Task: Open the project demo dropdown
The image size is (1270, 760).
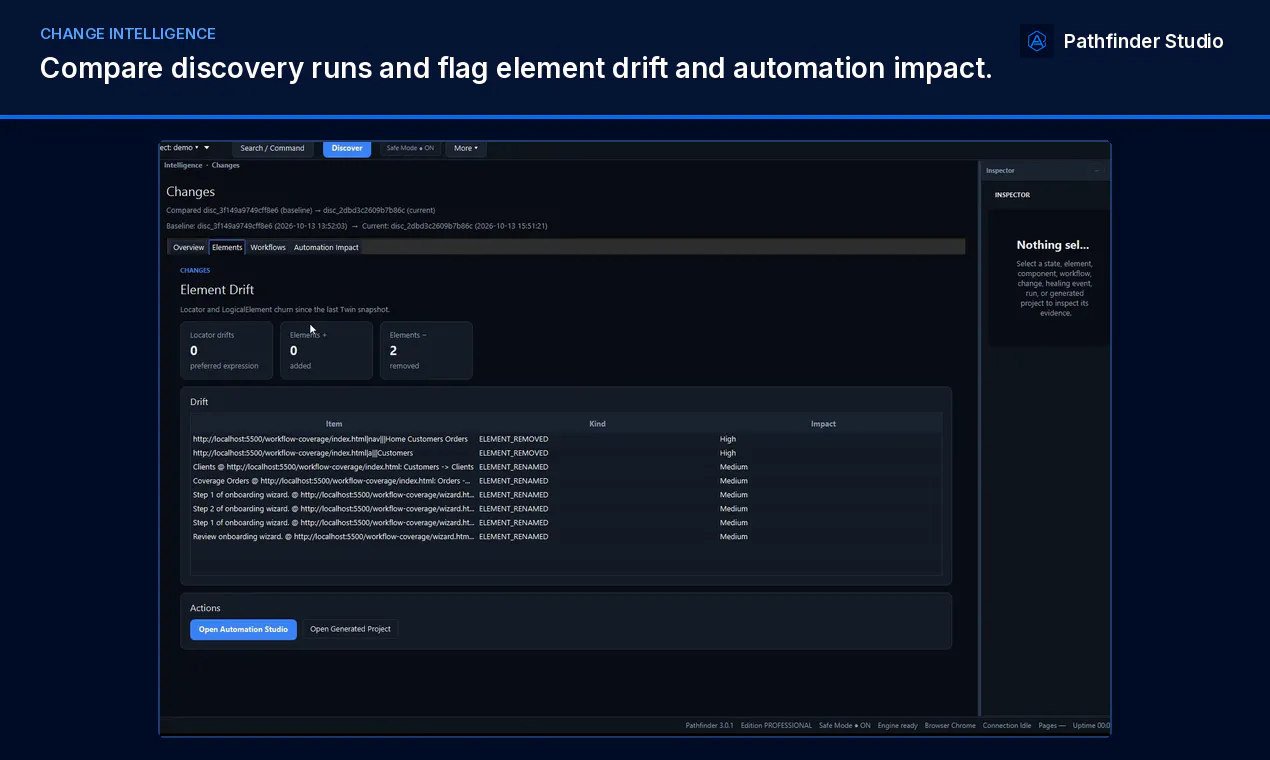Action: (x=185, y=148)
